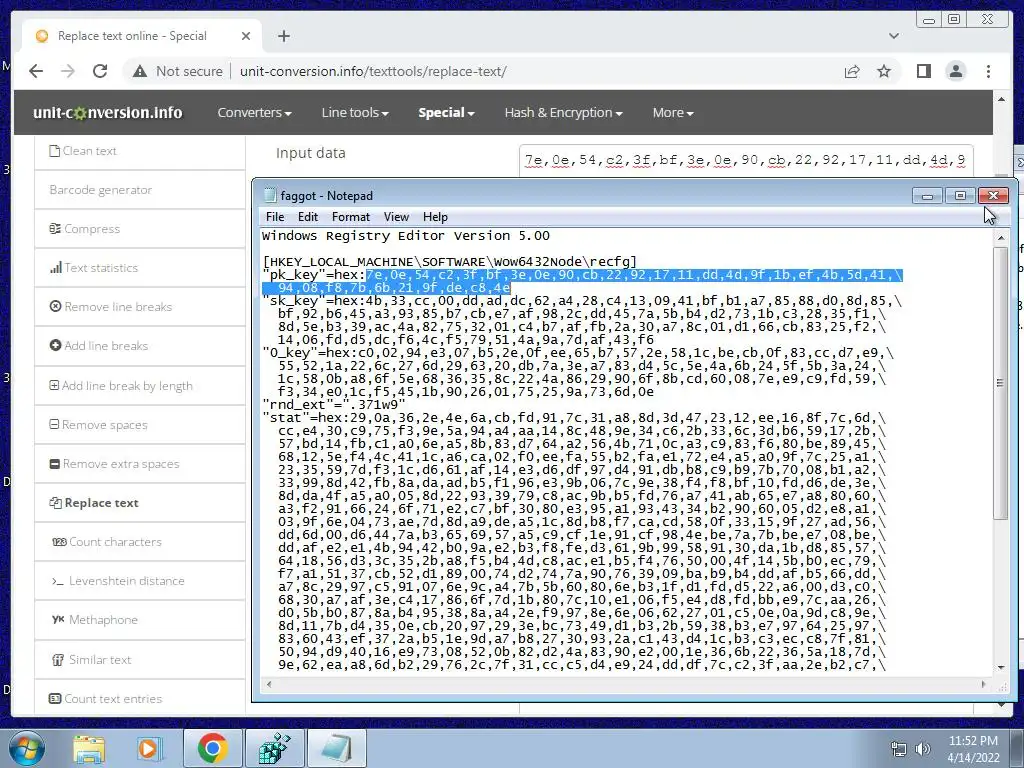Open the media player taskbar icon
Image resolution: width=1024 pixels, height=768 pixels.
[148, 748]
